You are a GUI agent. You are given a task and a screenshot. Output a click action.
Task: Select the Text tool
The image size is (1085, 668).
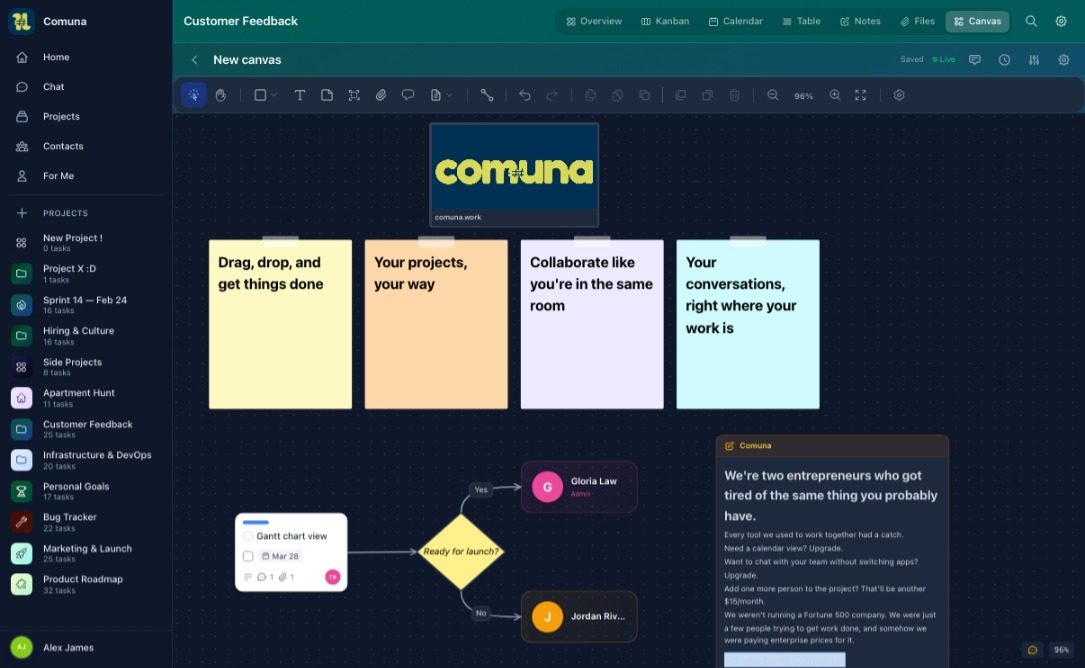(x=300, y=96)
